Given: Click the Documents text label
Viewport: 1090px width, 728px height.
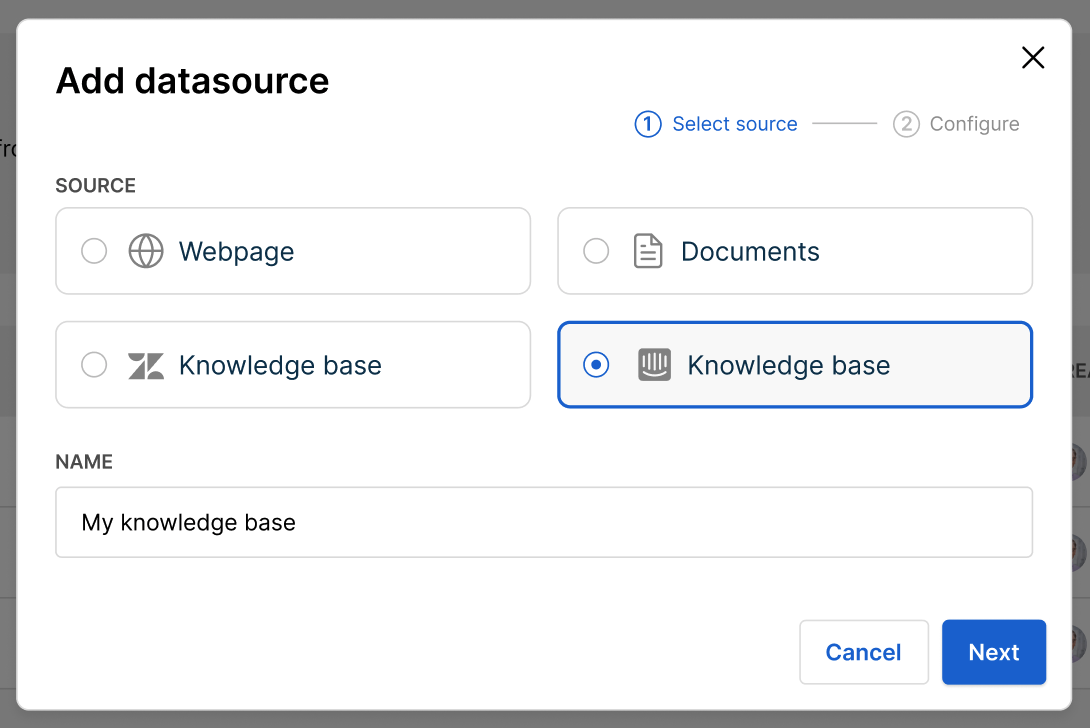Looking at the screenshot, I should 750,251.
